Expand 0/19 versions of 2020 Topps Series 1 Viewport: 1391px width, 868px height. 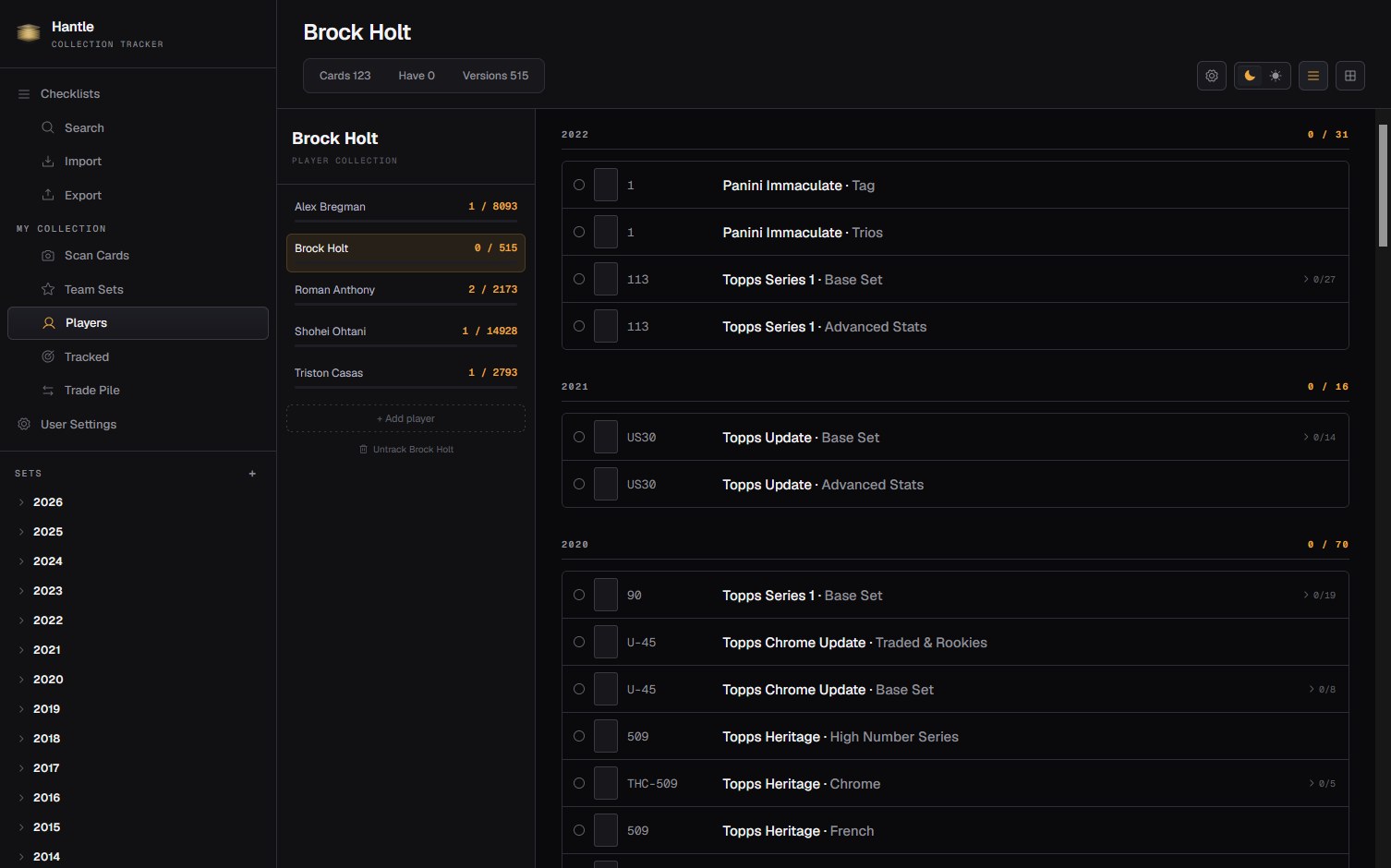click(x=1320, y=595)
